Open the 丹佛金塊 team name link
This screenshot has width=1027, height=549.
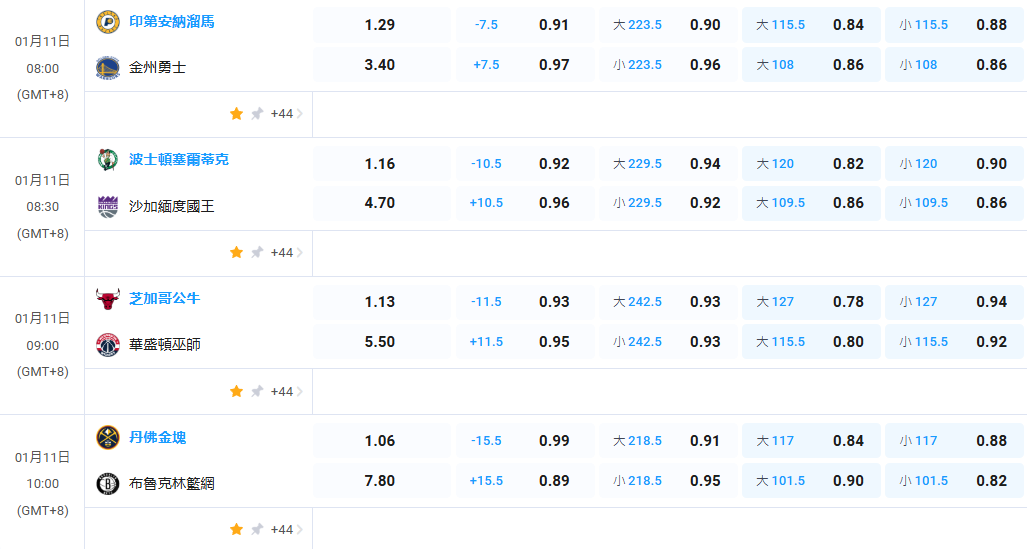click(157, 438)
